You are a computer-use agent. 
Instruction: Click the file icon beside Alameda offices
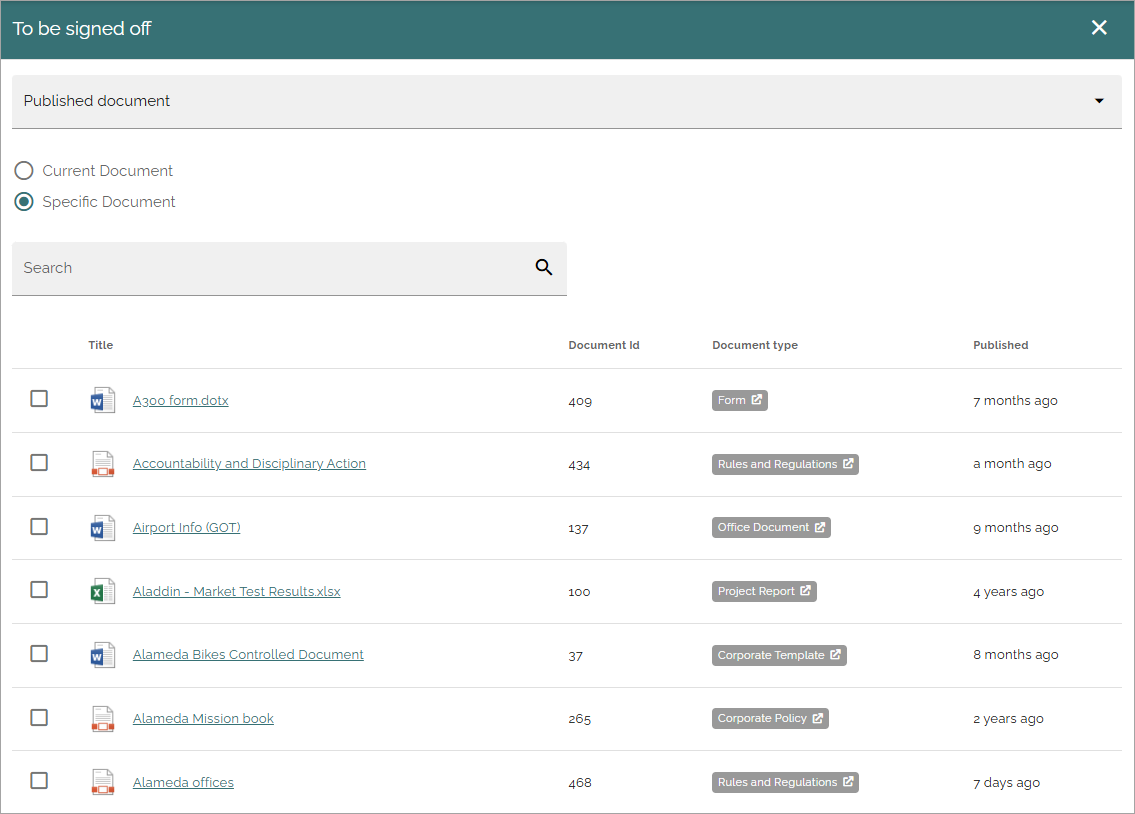pos(103,782)
